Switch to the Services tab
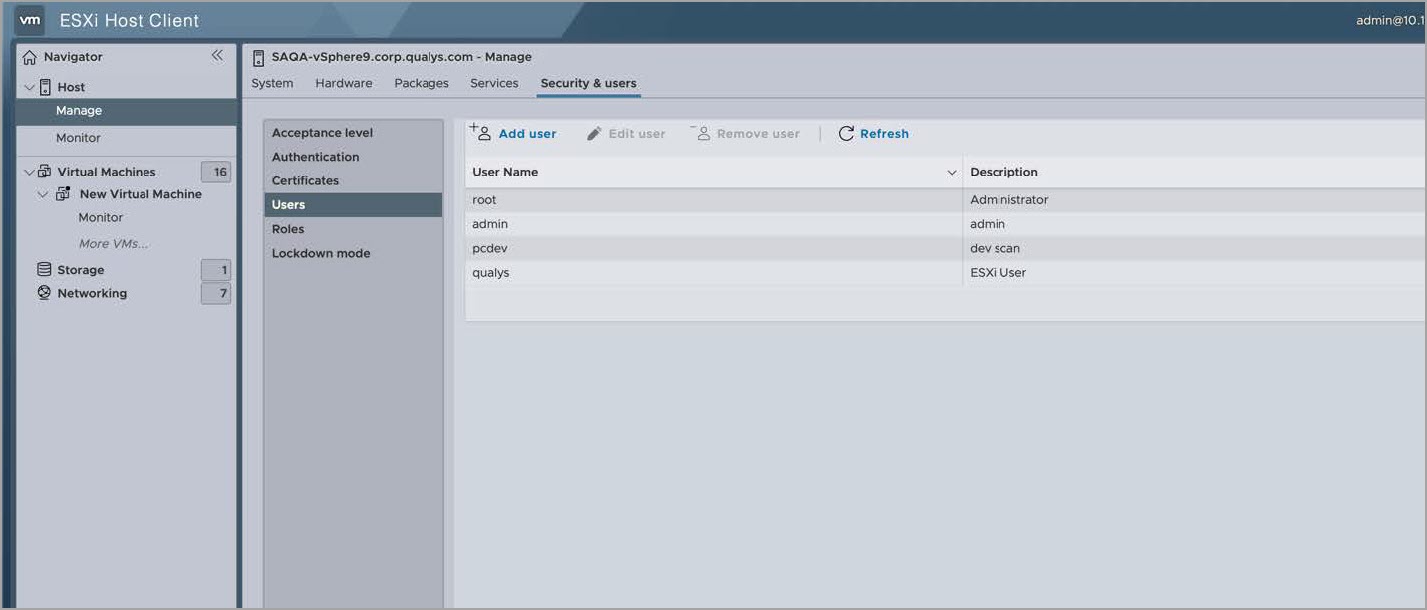The height and width of the screenshot is (610, 1427). [494, 83]
